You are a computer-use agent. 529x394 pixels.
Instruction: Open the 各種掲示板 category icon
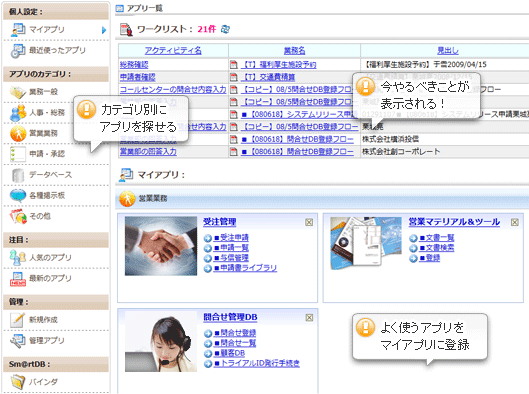(x=18, y=196)
